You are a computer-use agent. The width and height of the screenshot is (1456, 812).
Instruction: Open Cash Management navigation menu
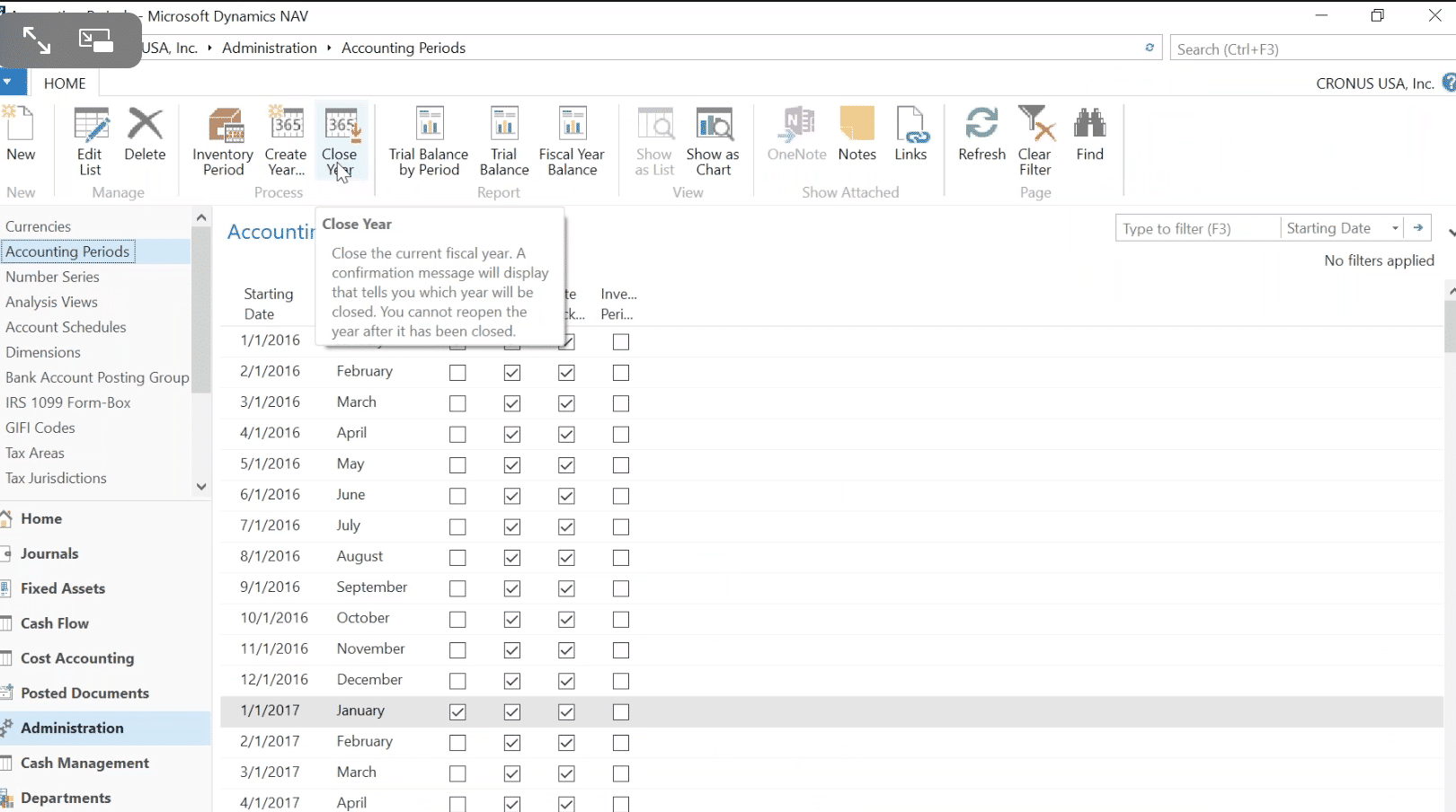coord(84,763)
